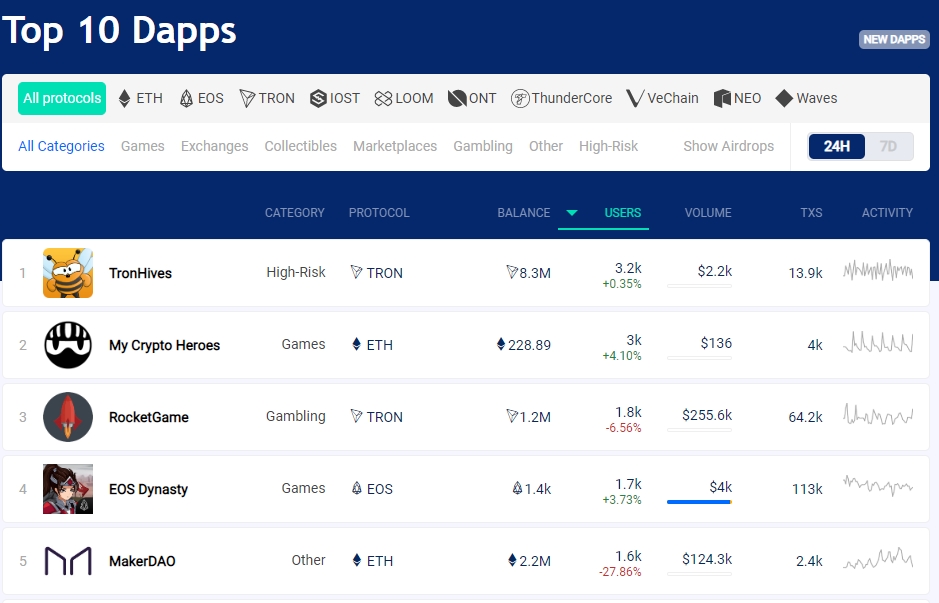The width and height of the screenshot is (939, 603).
Task: Show the Exchanges category
Action: (214, 146)
